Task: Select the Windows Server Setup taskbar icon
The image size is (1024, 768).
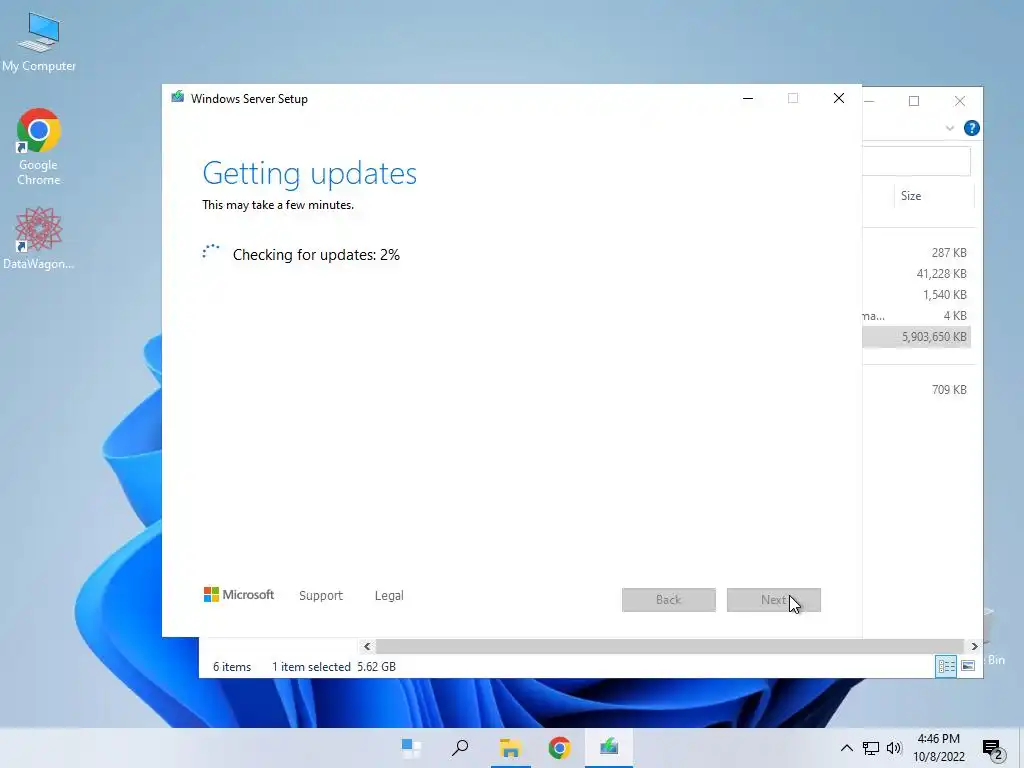Action: click(x=609, y=746)
